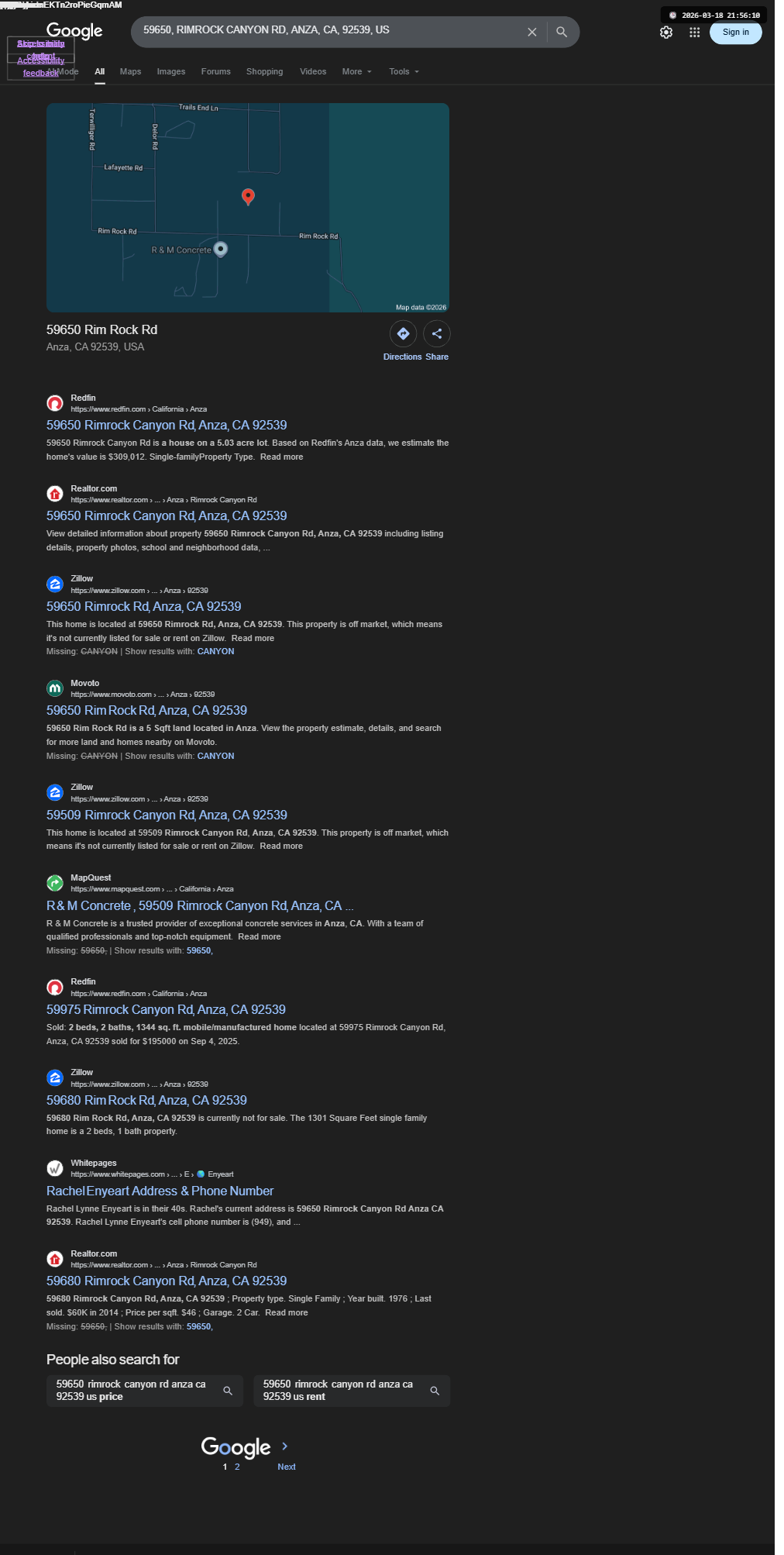Expand the More dropdown in search tabs
The image size is (784, 1555).
tap(357, 71)
